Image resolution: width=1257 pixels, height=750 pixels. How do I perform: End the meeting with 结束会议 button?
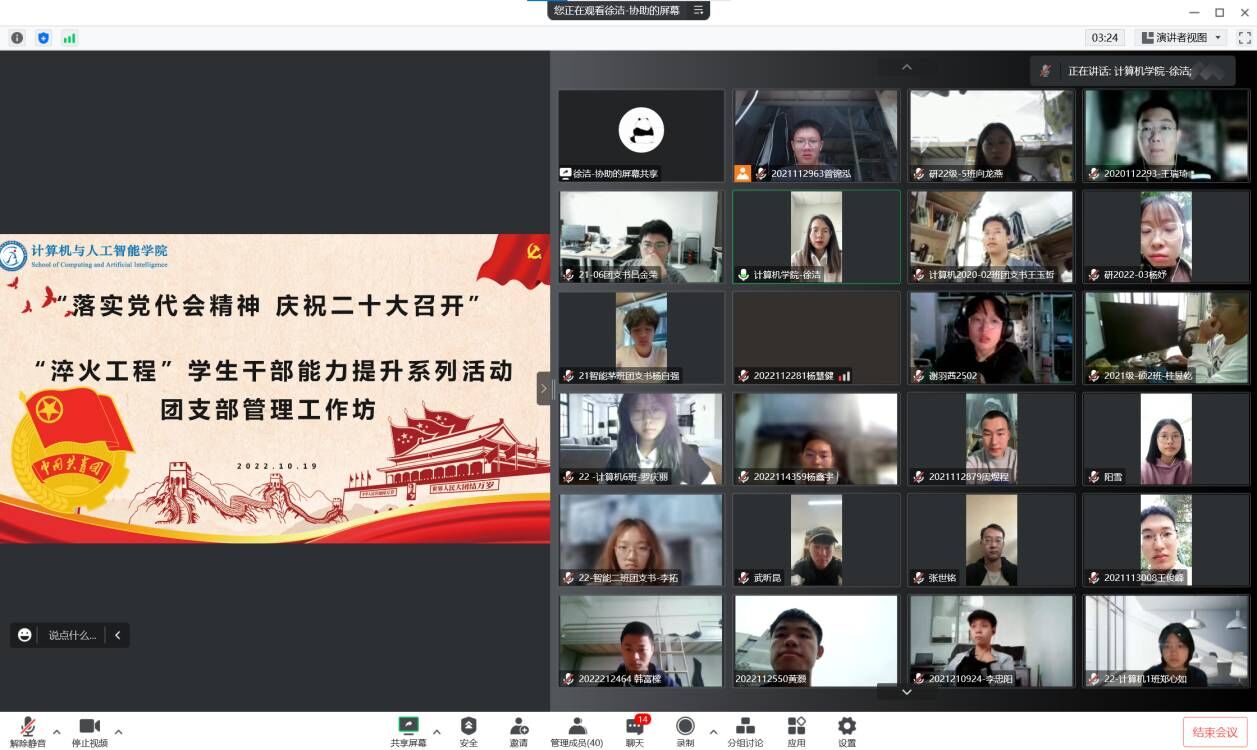[1215, 732]
